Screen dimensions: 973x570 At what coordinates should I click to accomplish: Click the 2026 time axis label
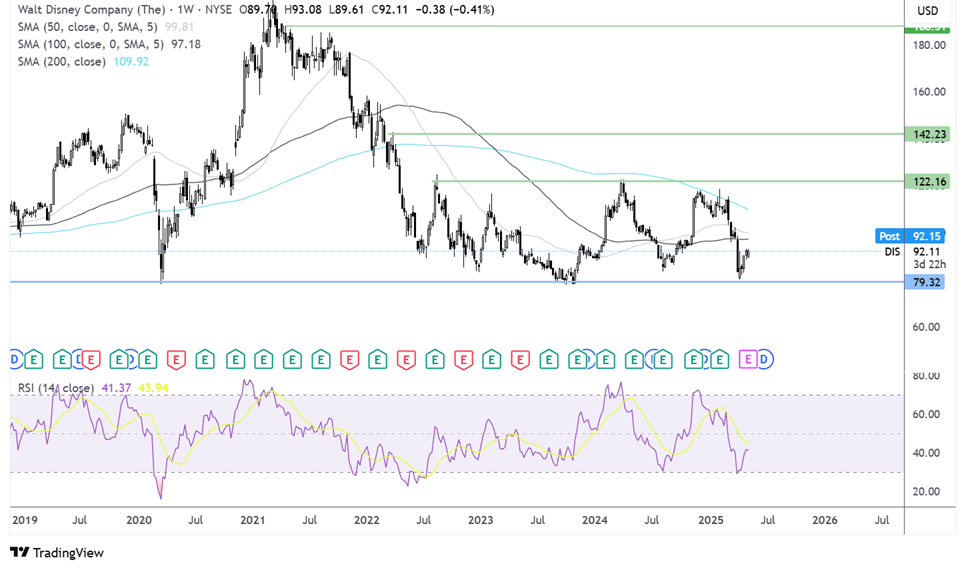coord(825,520)
